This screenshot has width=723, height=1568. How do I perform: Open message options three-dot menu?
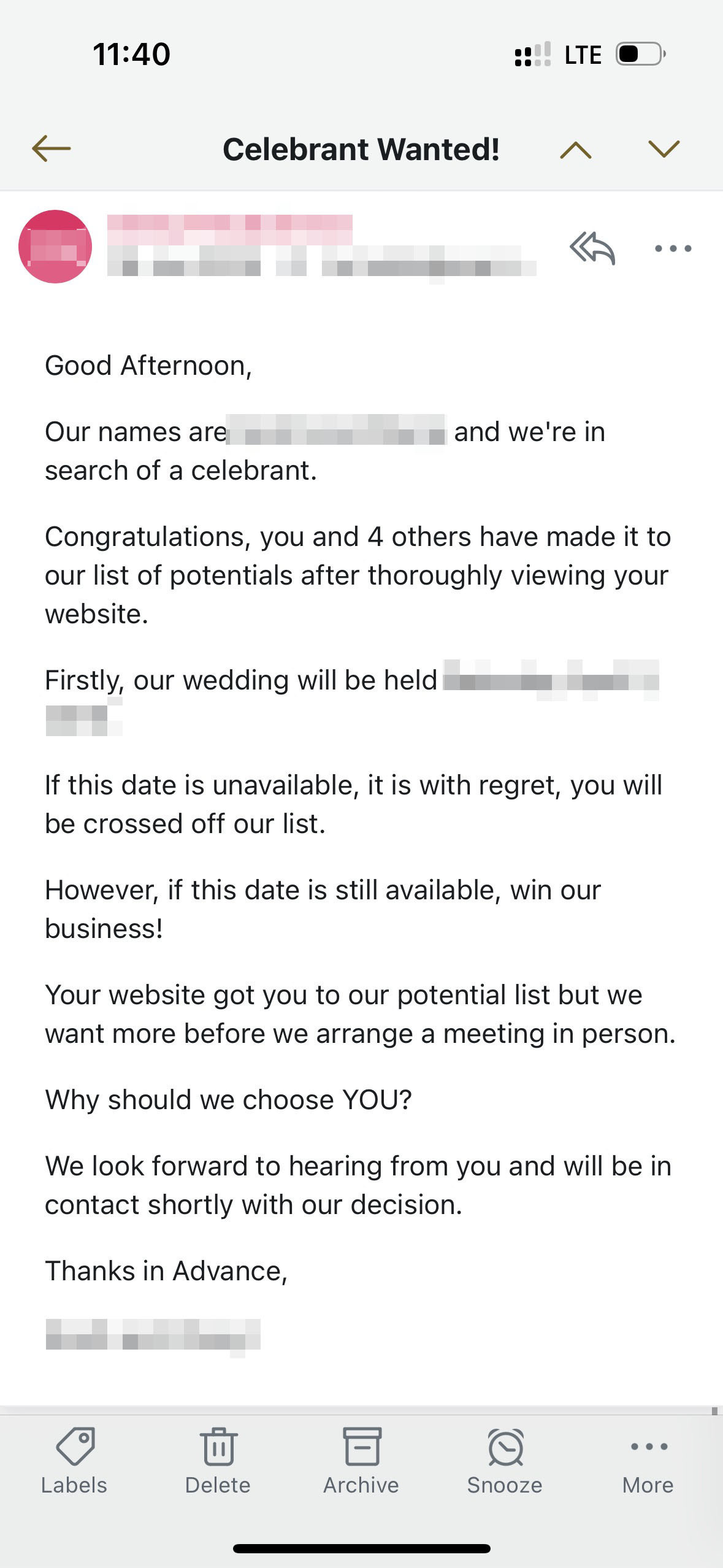coord(673,248)
